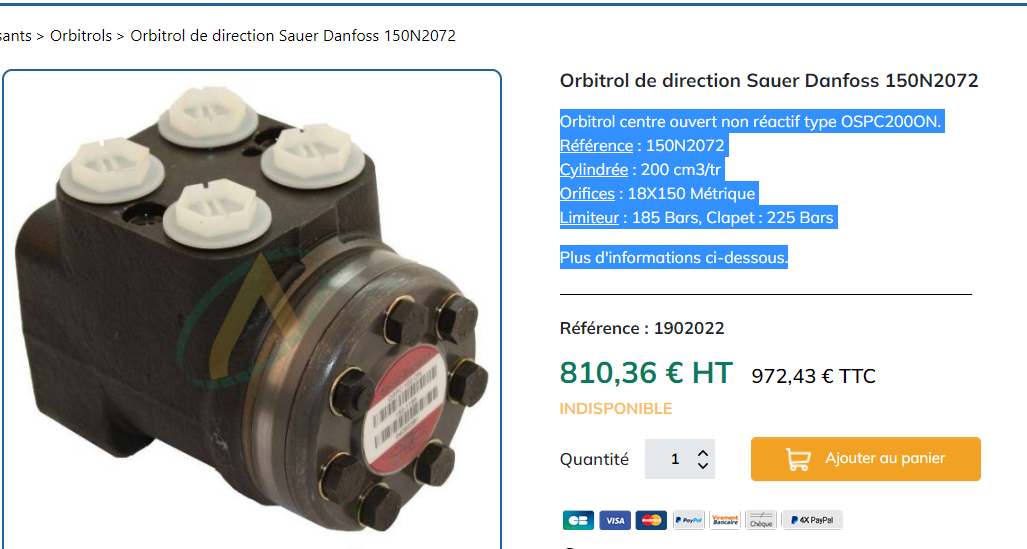The image size is (1027, 549).
Task: Click the last breadcrumb Orbitrol de direction Sauer Danfoss
Action: [x=293, y=35]
